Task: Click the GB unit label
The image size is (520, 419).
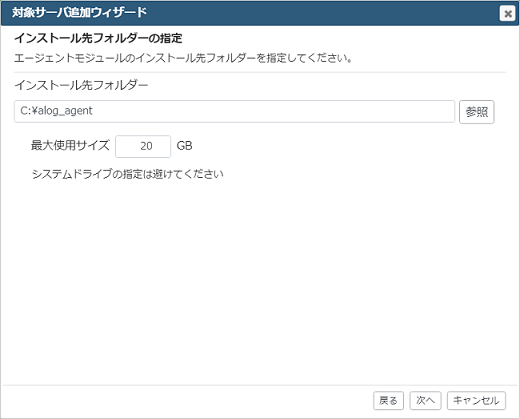Action: pyautogui.click(x=184, y=146)
